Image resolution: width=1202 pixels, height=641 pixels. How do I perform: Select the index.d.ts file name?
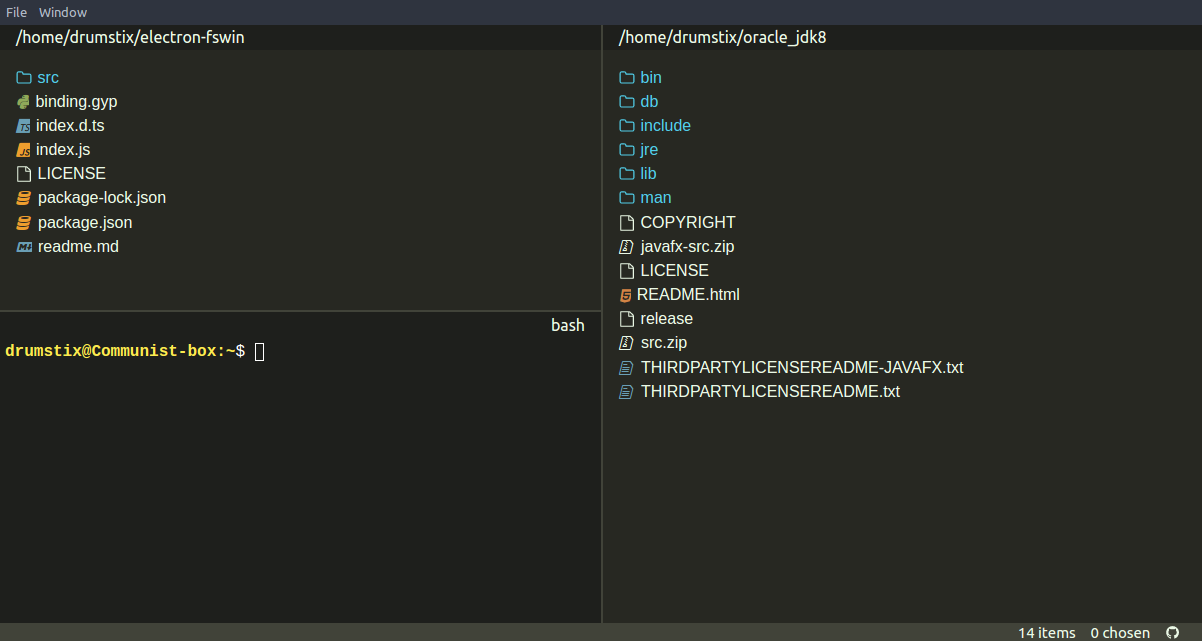[70, 126]
